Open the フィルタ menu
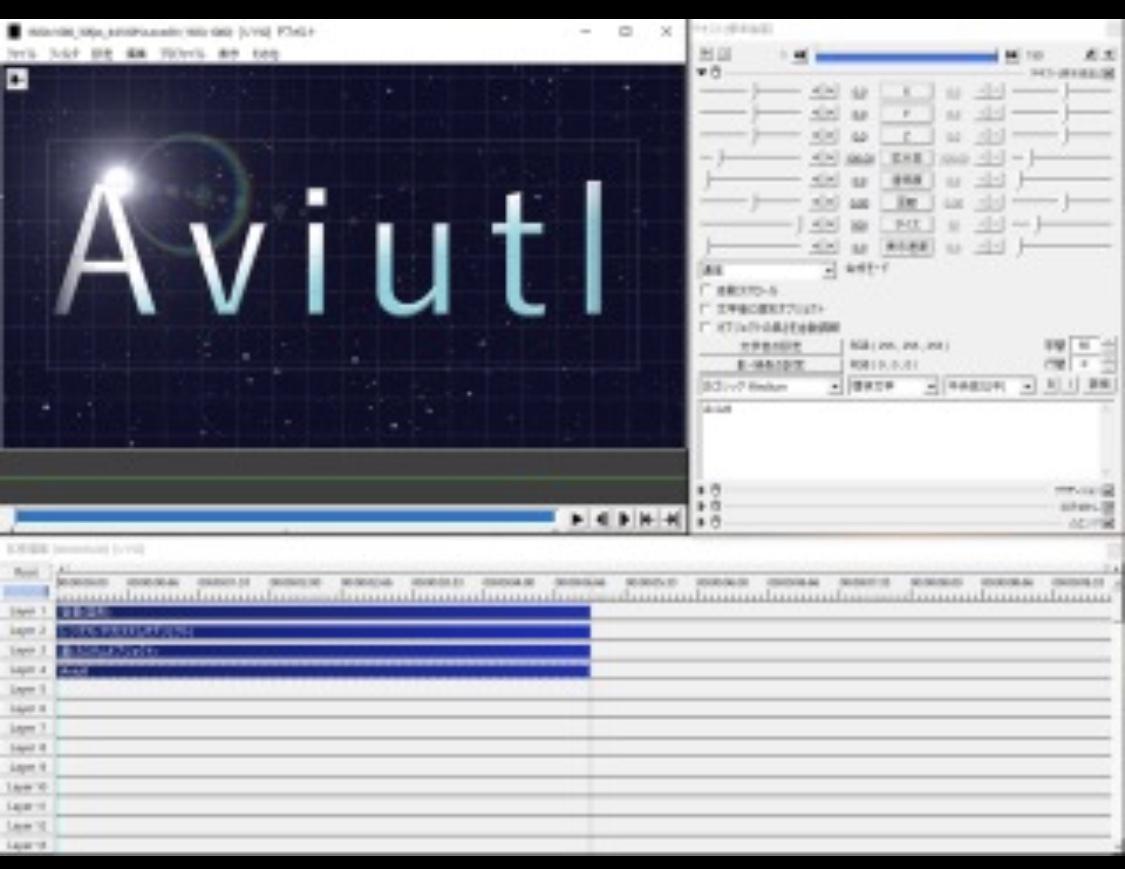 point(65,54)
